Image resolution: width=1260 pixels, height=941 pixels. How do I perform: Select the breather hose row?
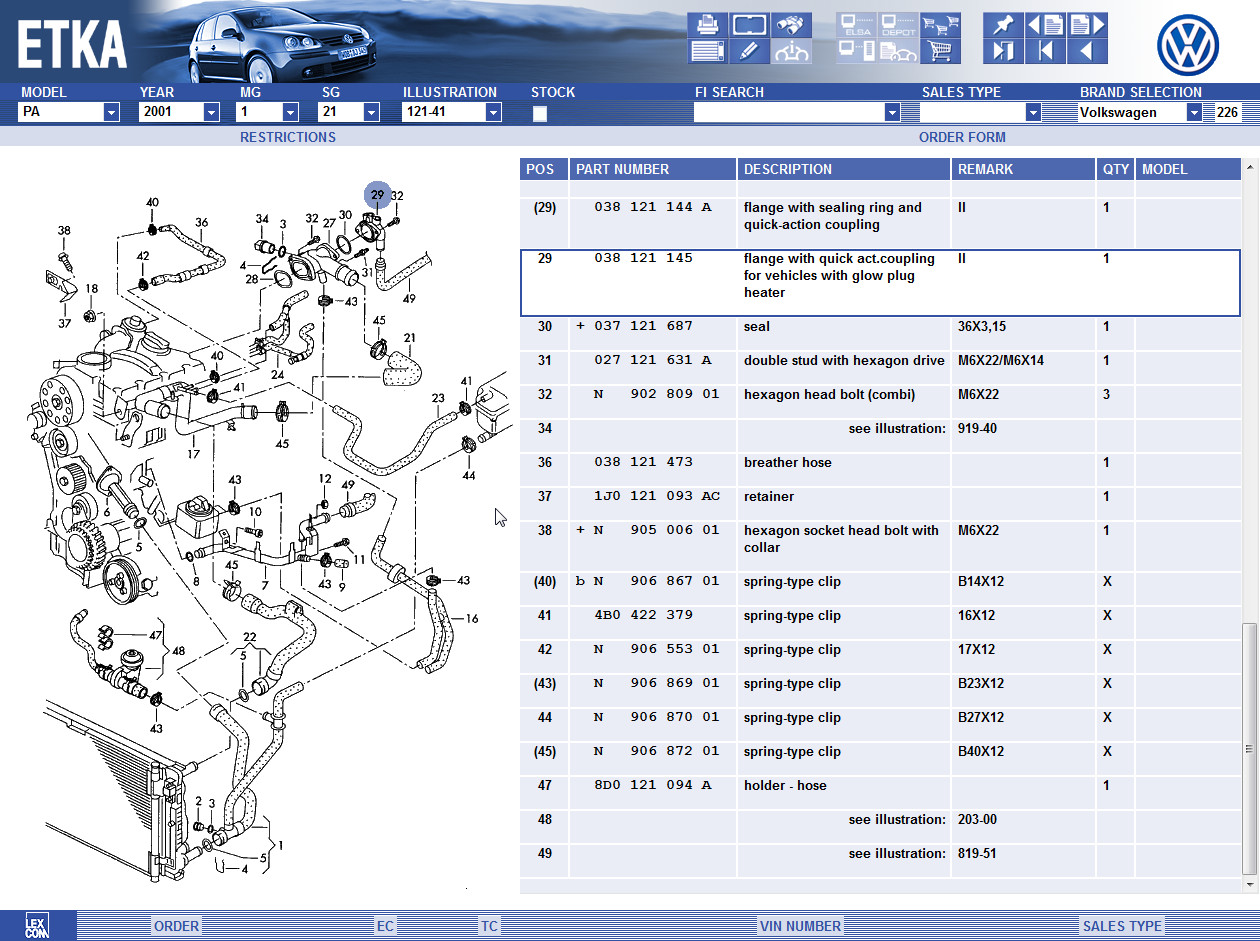[787, 463]
